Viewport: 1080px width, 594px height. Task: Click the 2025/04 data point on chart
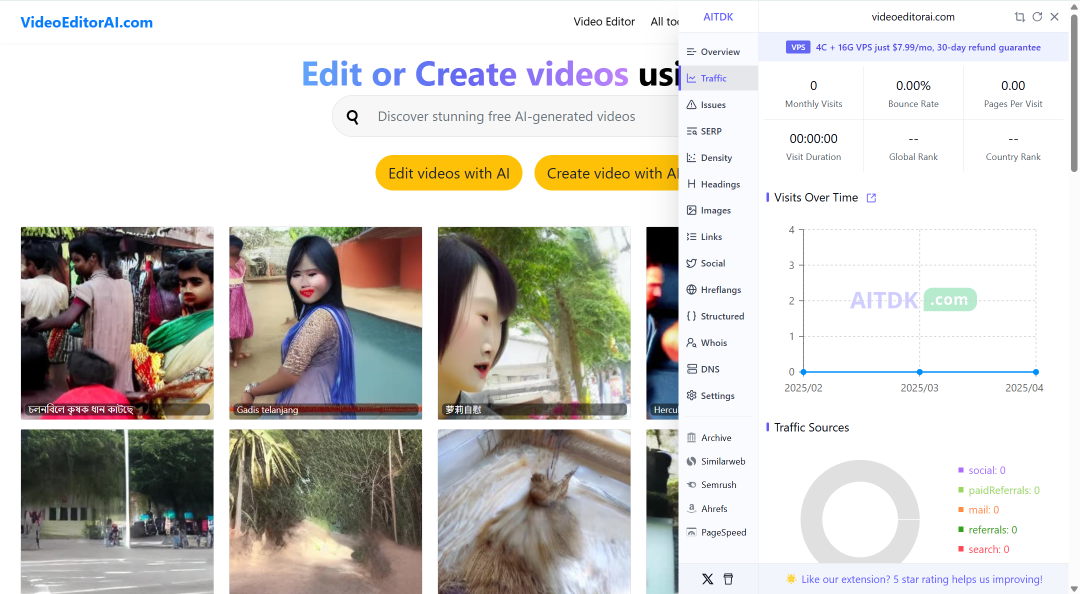click(x=1035, y=372)
